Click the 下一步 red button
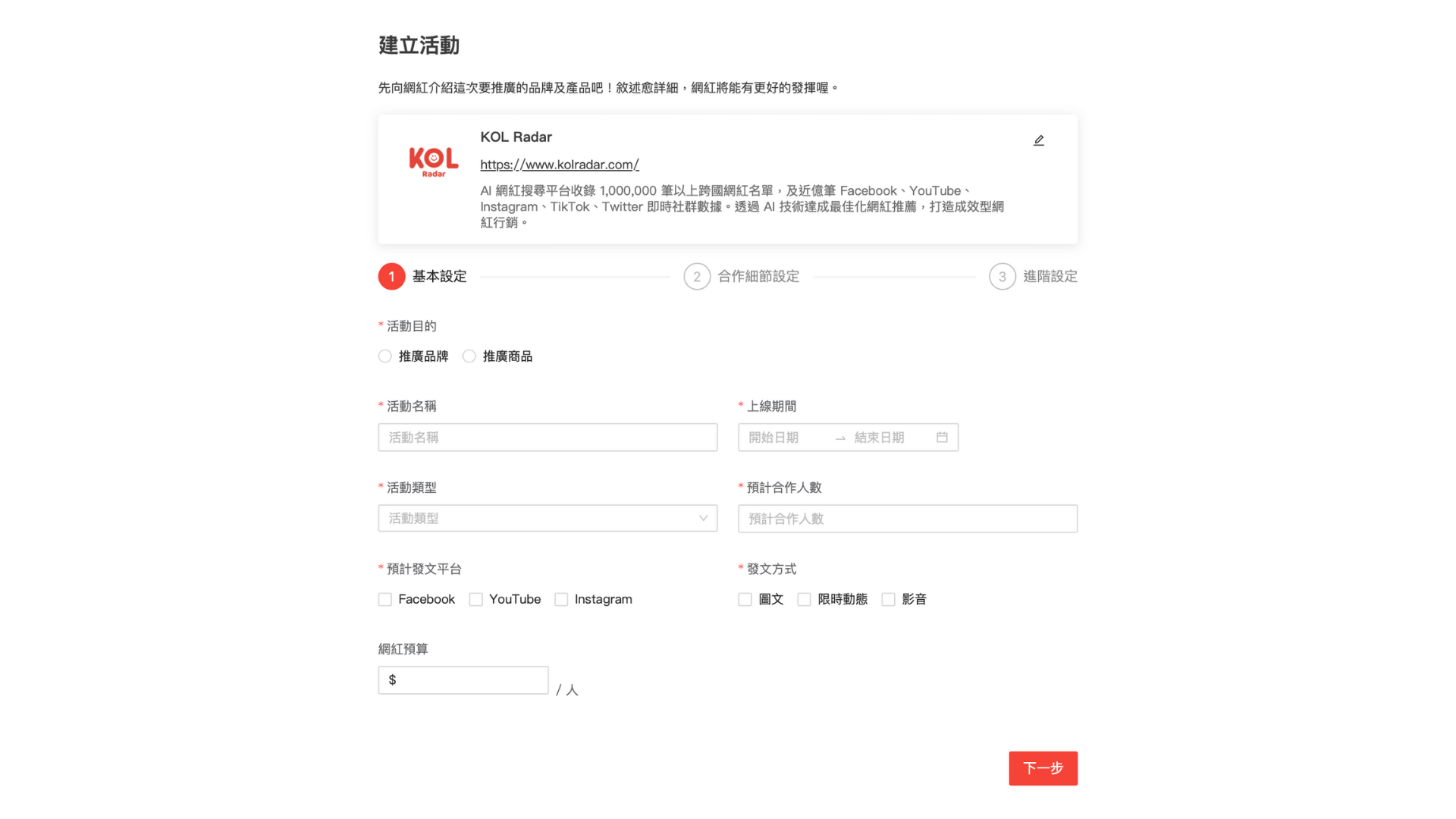The image size is (1456, 819). coord(1043,768)
